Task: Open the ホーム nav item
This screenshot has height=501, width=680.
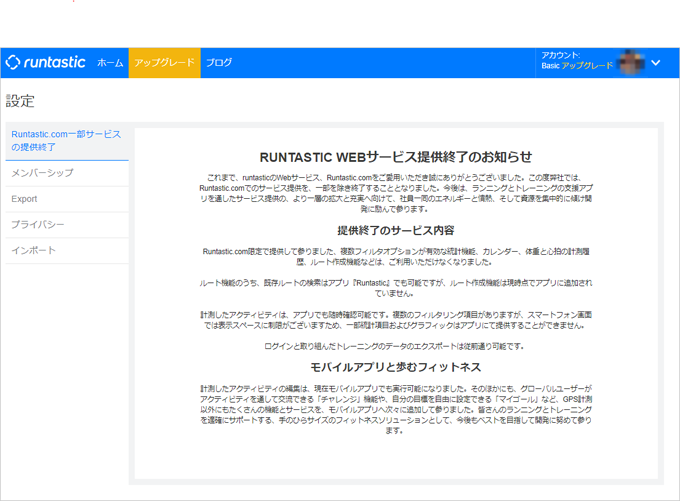Action: point(110,63)
